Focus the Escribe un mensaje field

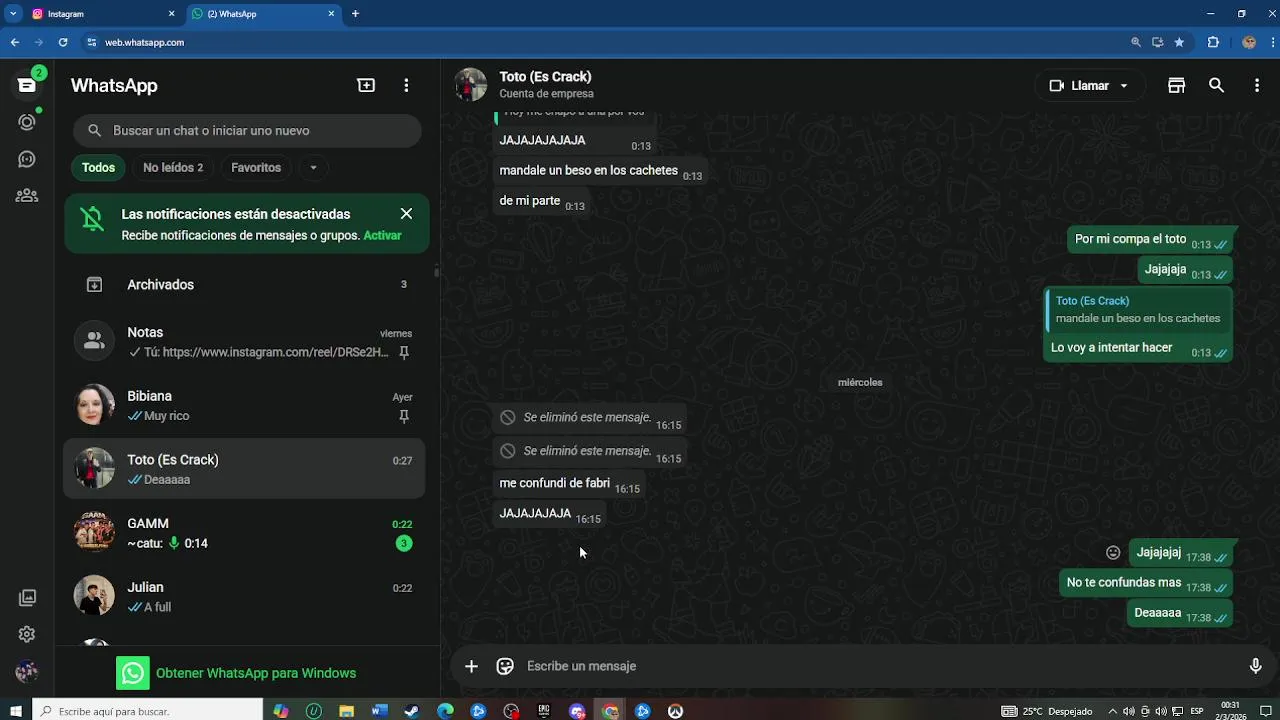click(878, 666)
